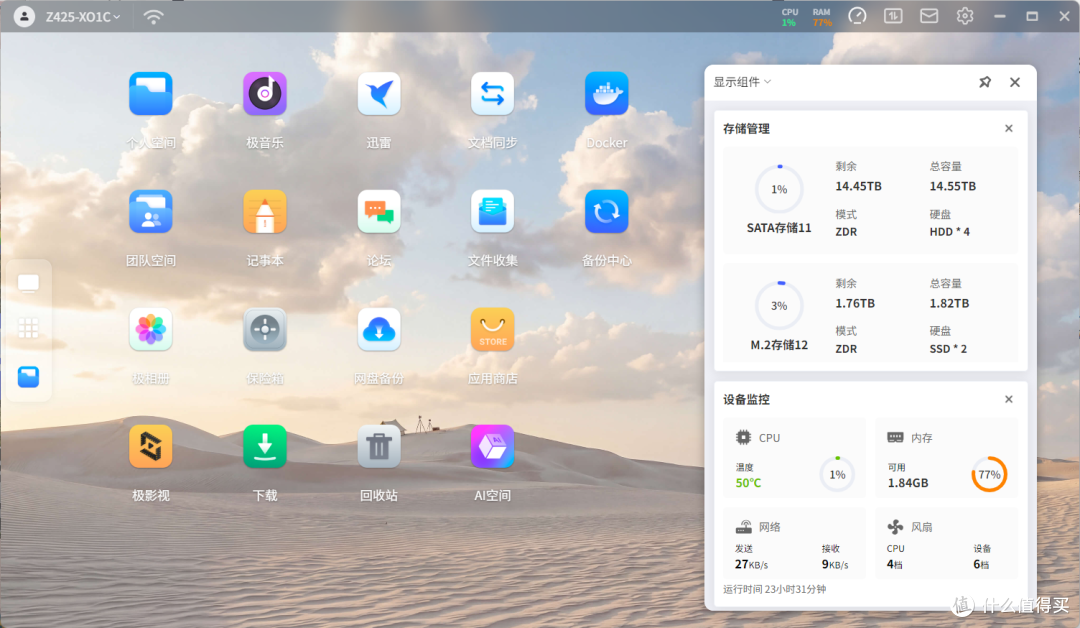Open the 回收站 recycle bin

(379, 446)
